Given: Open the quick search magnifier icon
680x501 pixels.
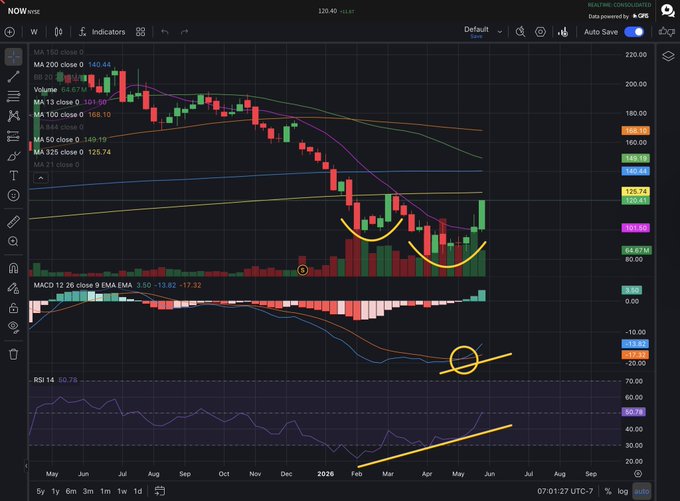Looking at the screenshot, I should click(520, 32).
